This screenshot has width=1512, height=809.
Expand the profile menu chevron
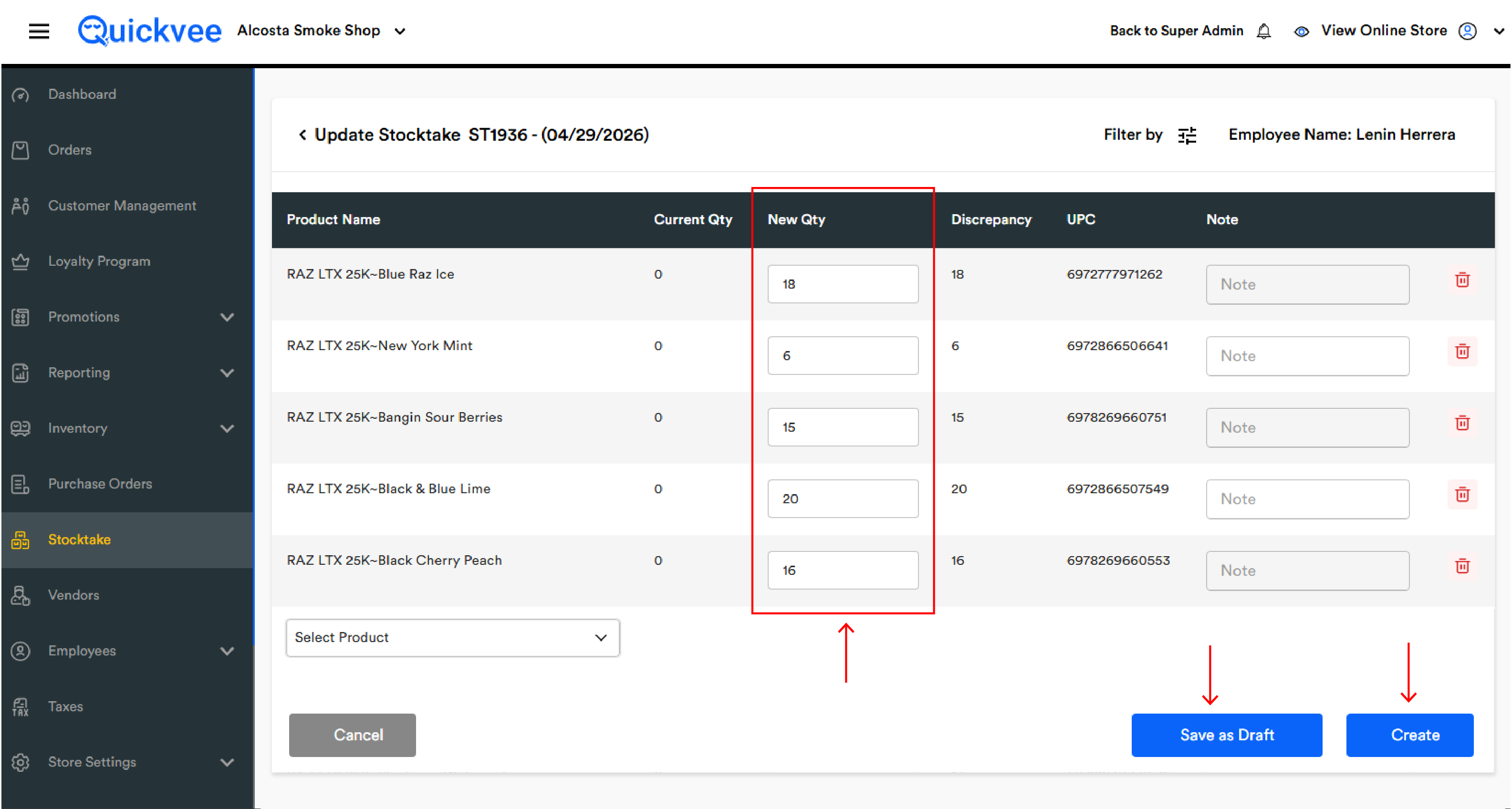[1499, 31]
